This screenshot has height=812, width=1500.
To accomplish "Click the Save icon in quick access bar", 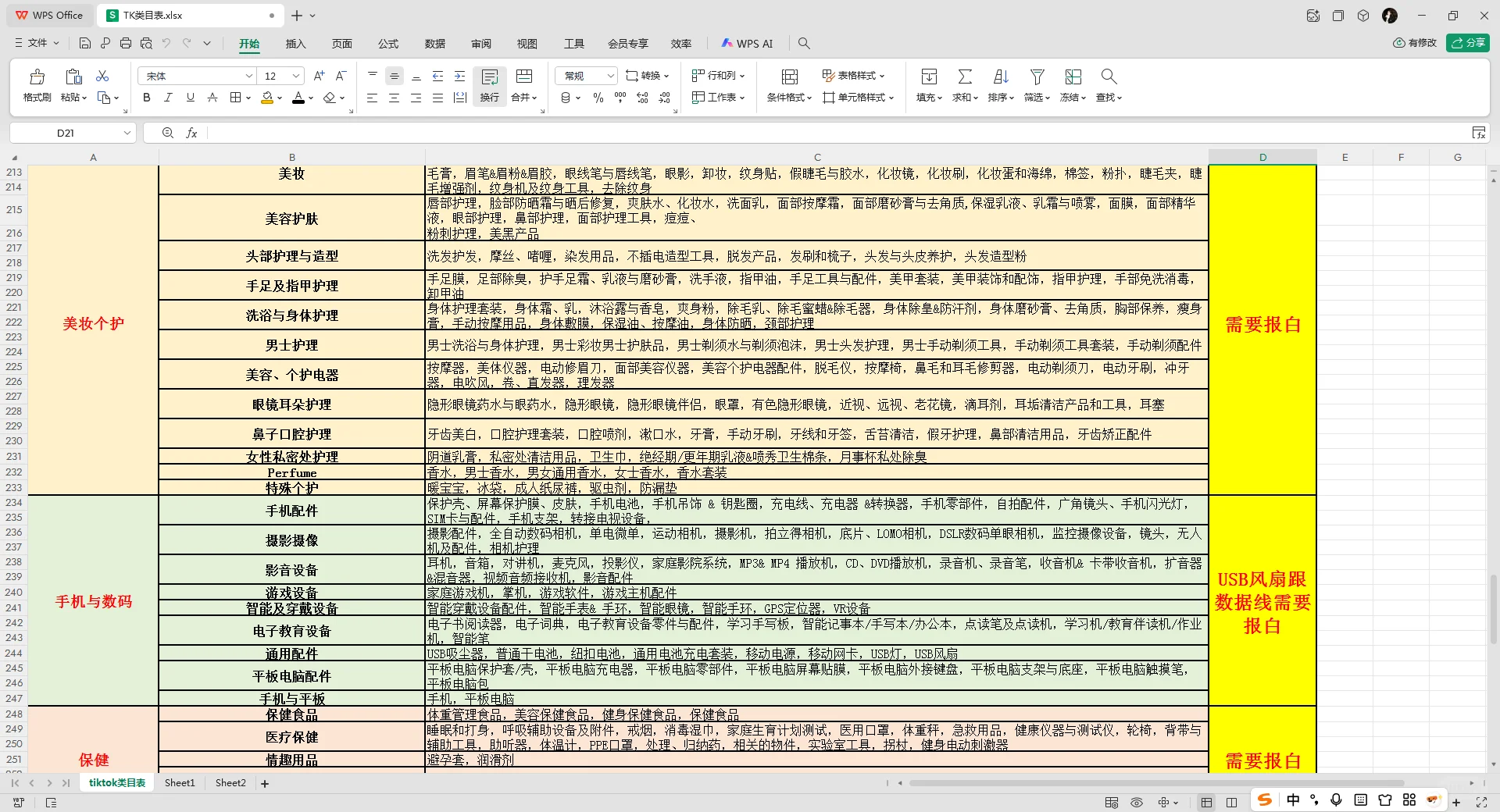I will click(85, 43).
